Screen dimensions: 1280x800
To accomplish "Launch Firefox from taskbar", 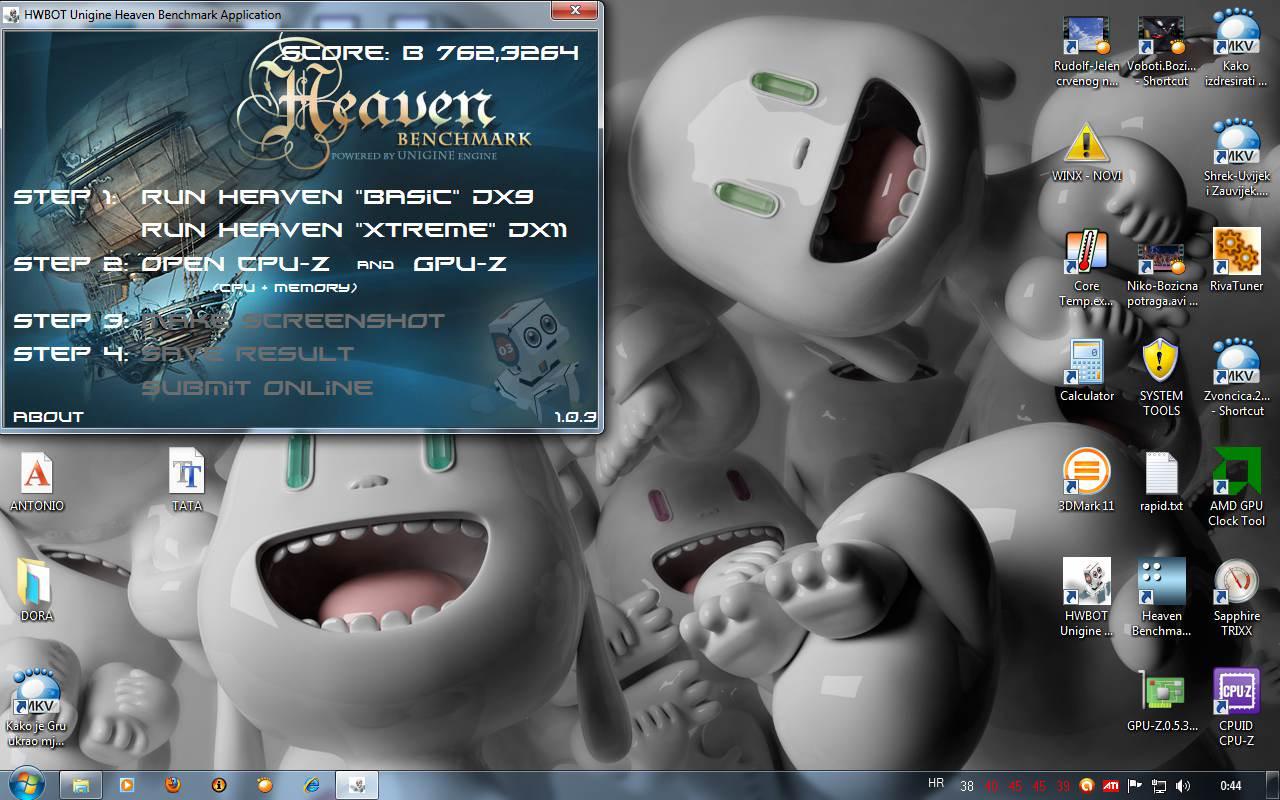I will (x=173, y=785).
